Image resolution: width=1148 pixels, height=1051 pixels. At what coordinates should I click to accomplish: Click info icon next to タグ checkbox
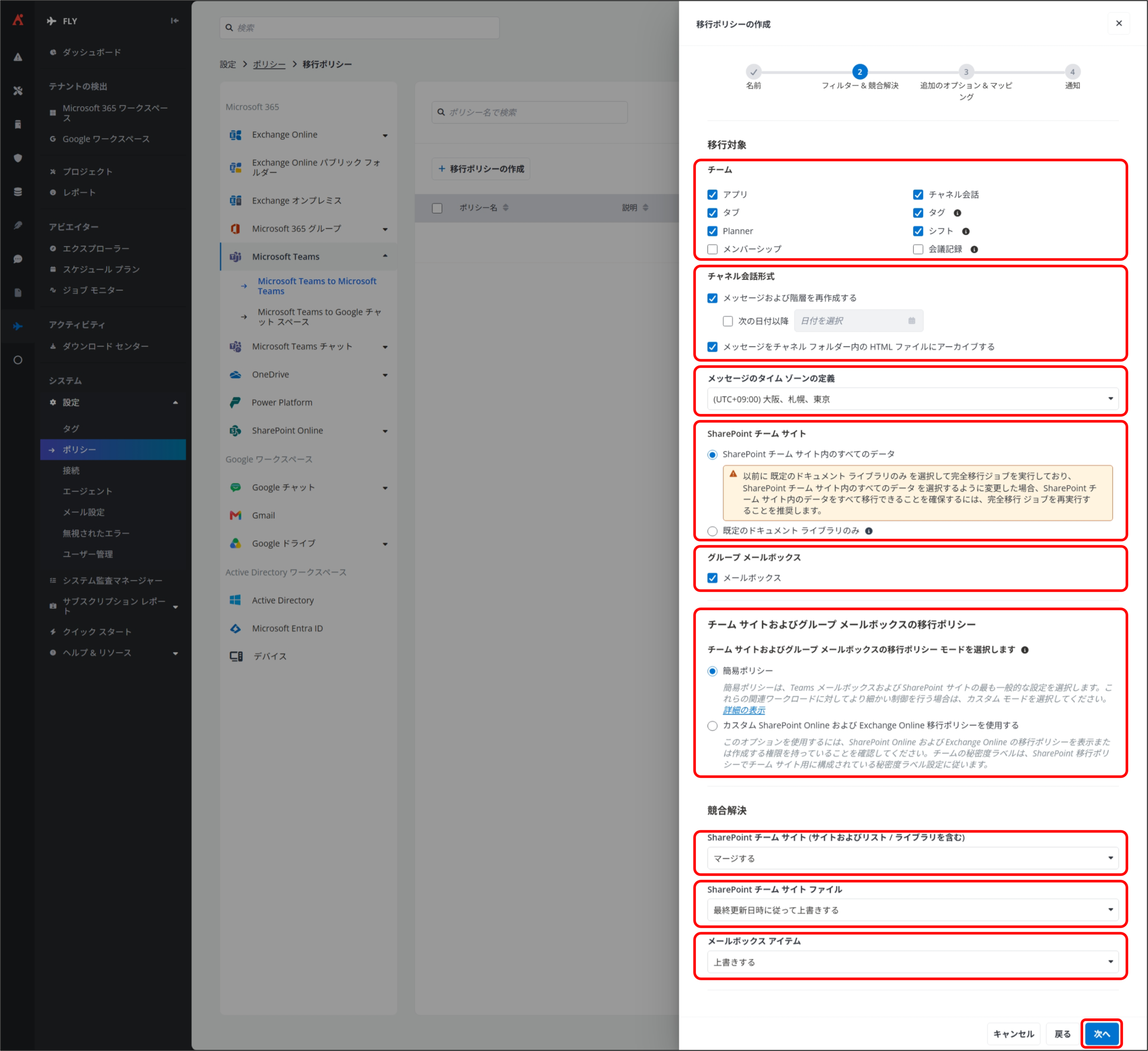point(957,213)
